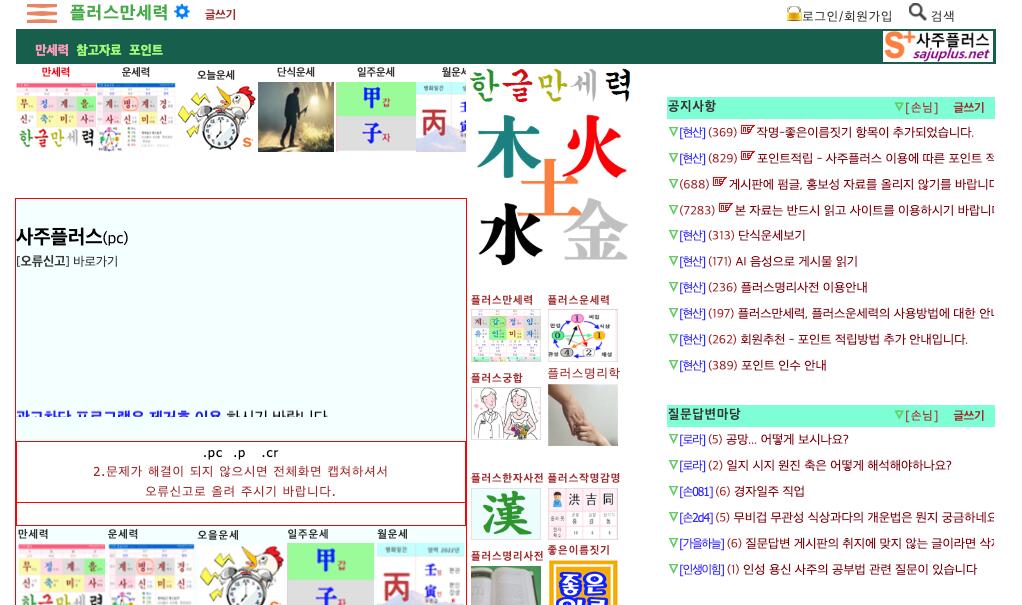Expand the 단식운세보기 notice arrow

673,235
